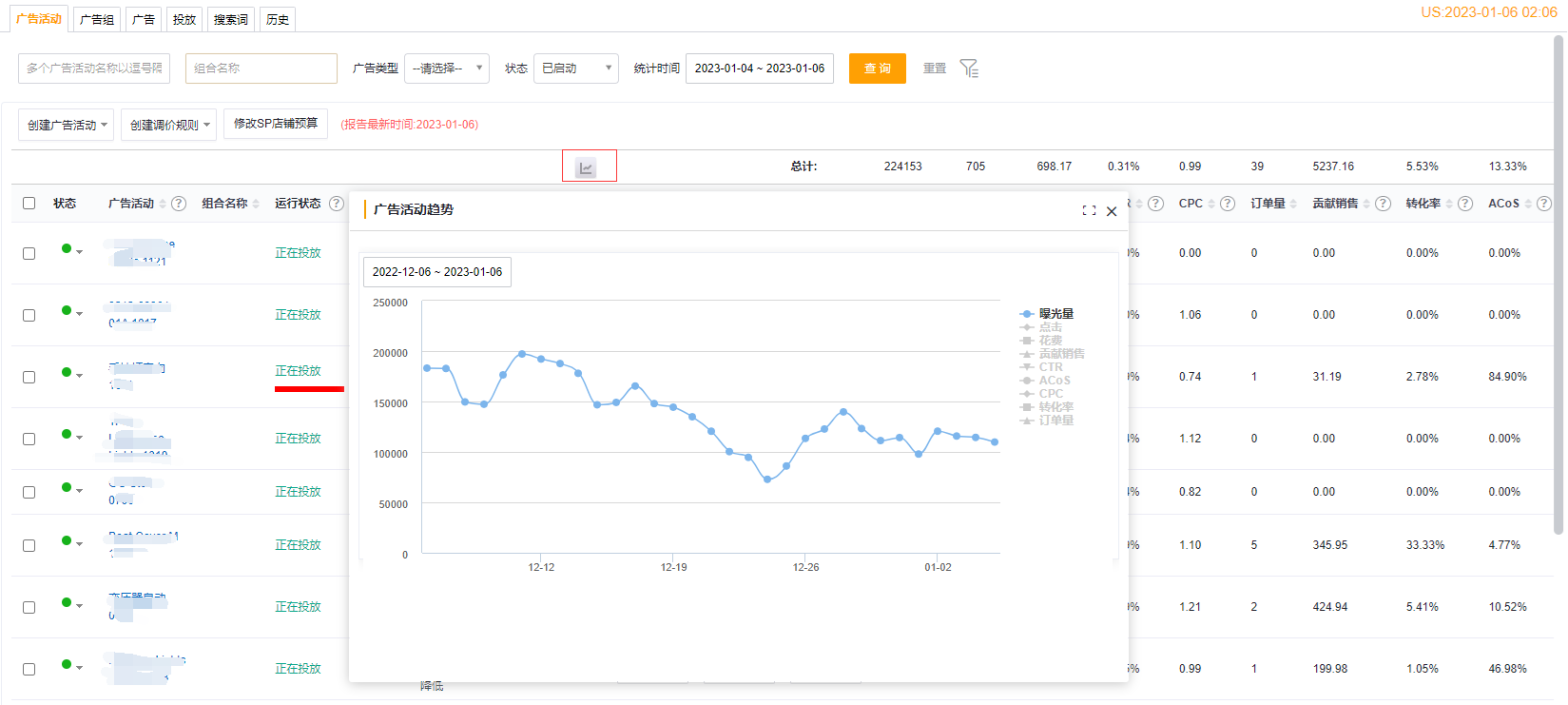This screenshot has width=1568, height=705.
Task: Open the 状态 已启动 dropdown
Action: 576,69
